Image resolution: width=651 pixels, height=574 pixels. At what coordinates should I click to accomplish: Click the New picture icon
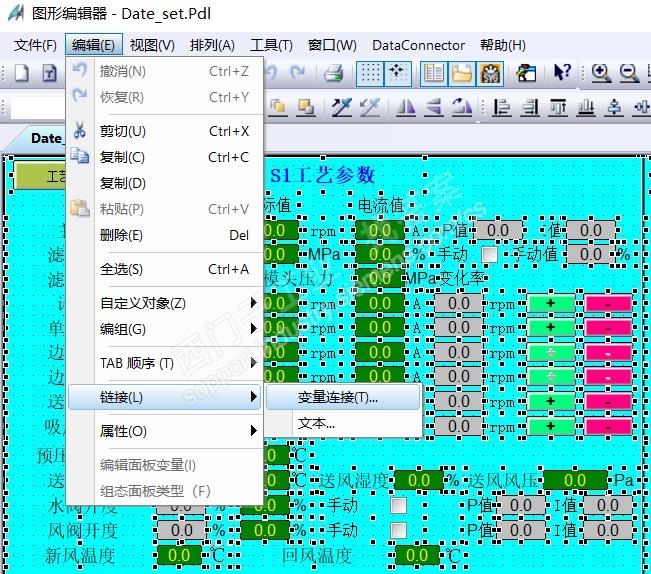(22, 73)
